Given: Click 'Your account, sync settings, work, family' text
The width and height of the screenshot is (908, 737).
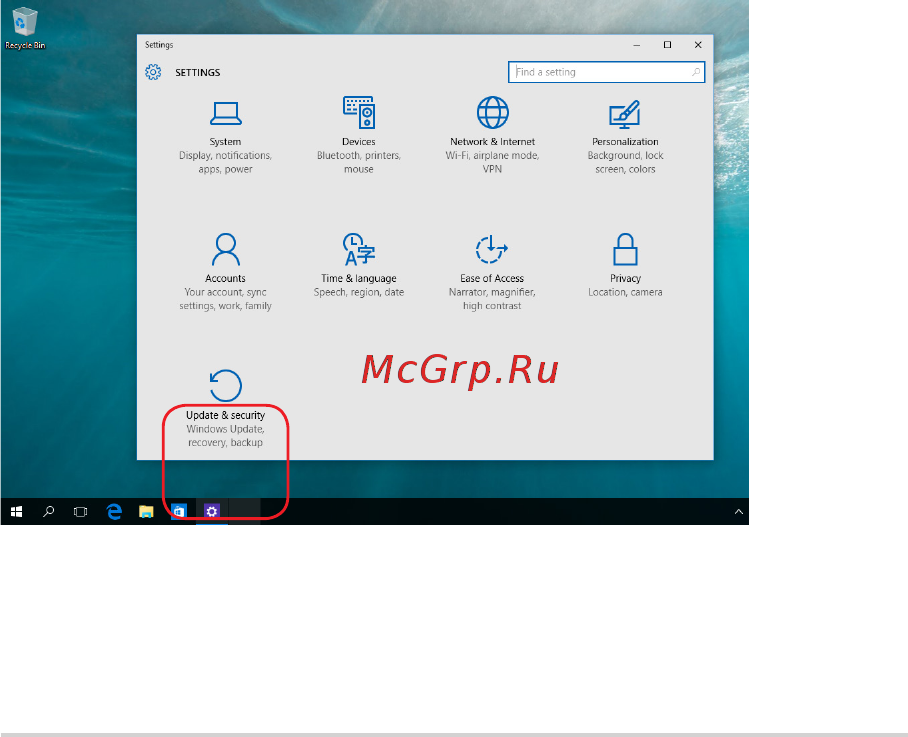Looking at the screenshot, I should (x=225, y=299).
